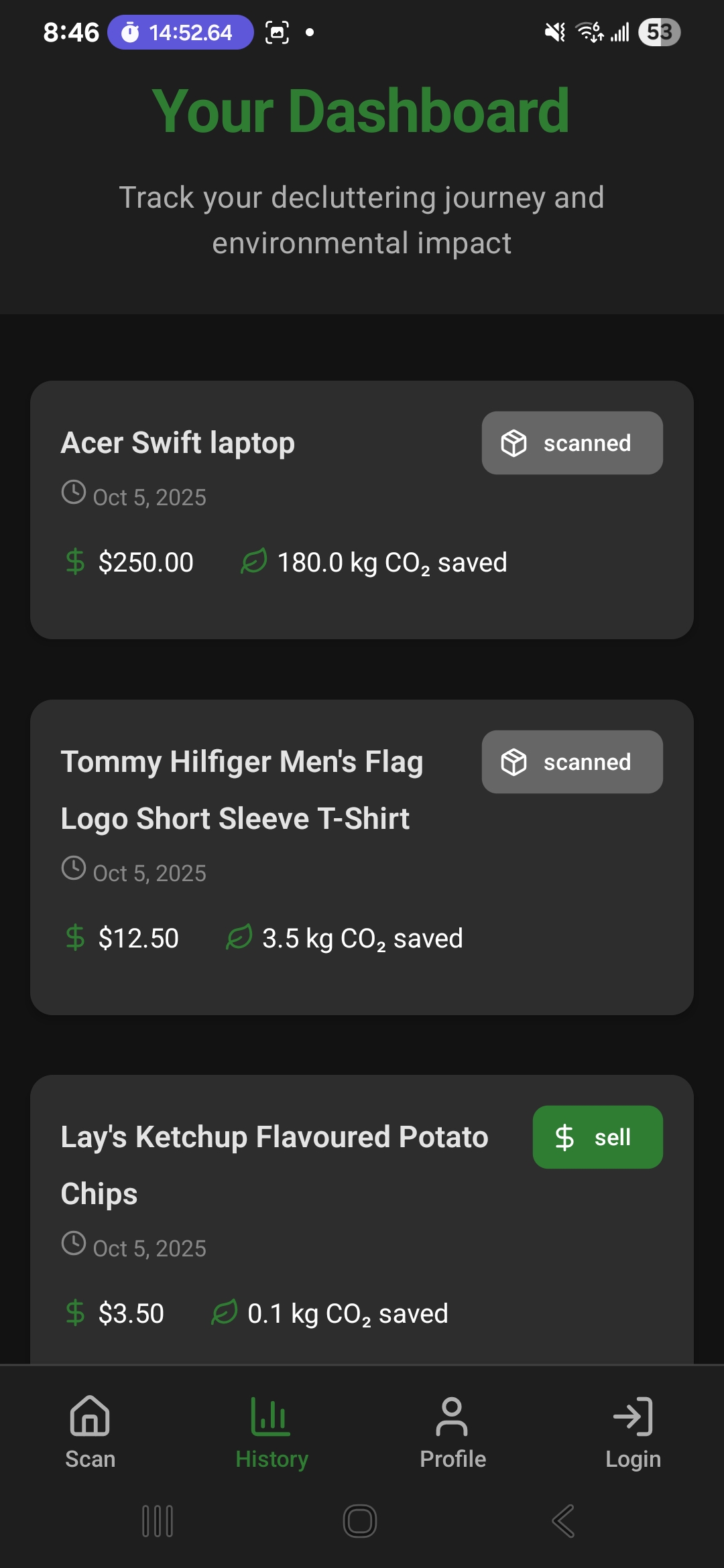This screenshot has height=1568, width=724.
Task: Tap the leaf icon beside 3.5 kg CO₂
Action: (239, 937)
